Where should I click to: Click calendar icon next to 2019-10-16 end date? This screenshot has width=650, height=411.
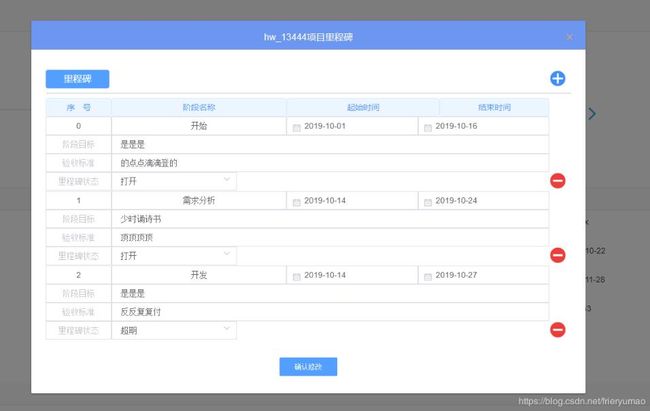(428, 127)
